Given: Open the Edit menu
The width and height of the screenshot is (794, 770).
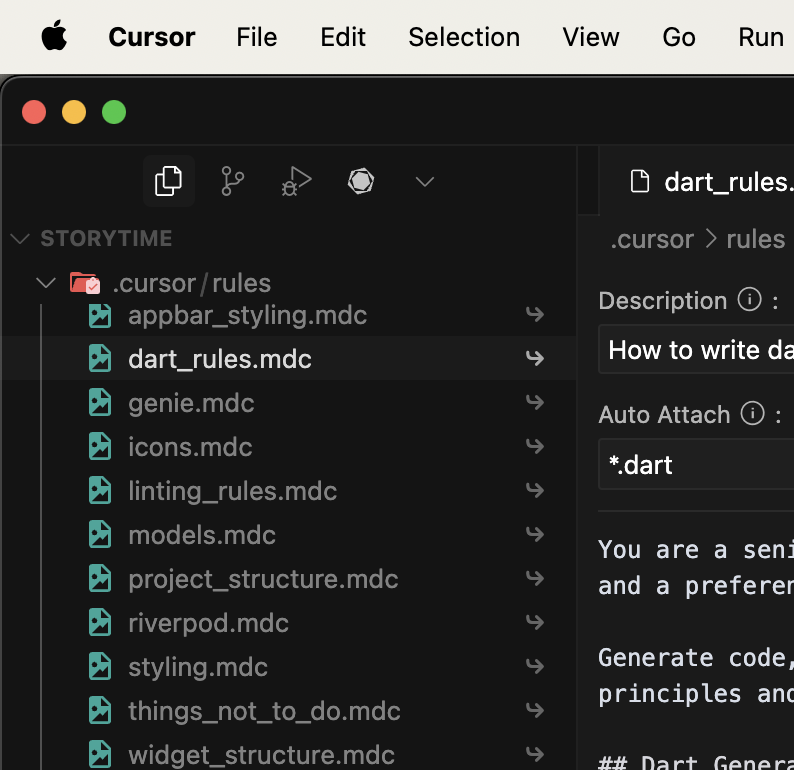Looking at the screenshot, I should 343,37.
